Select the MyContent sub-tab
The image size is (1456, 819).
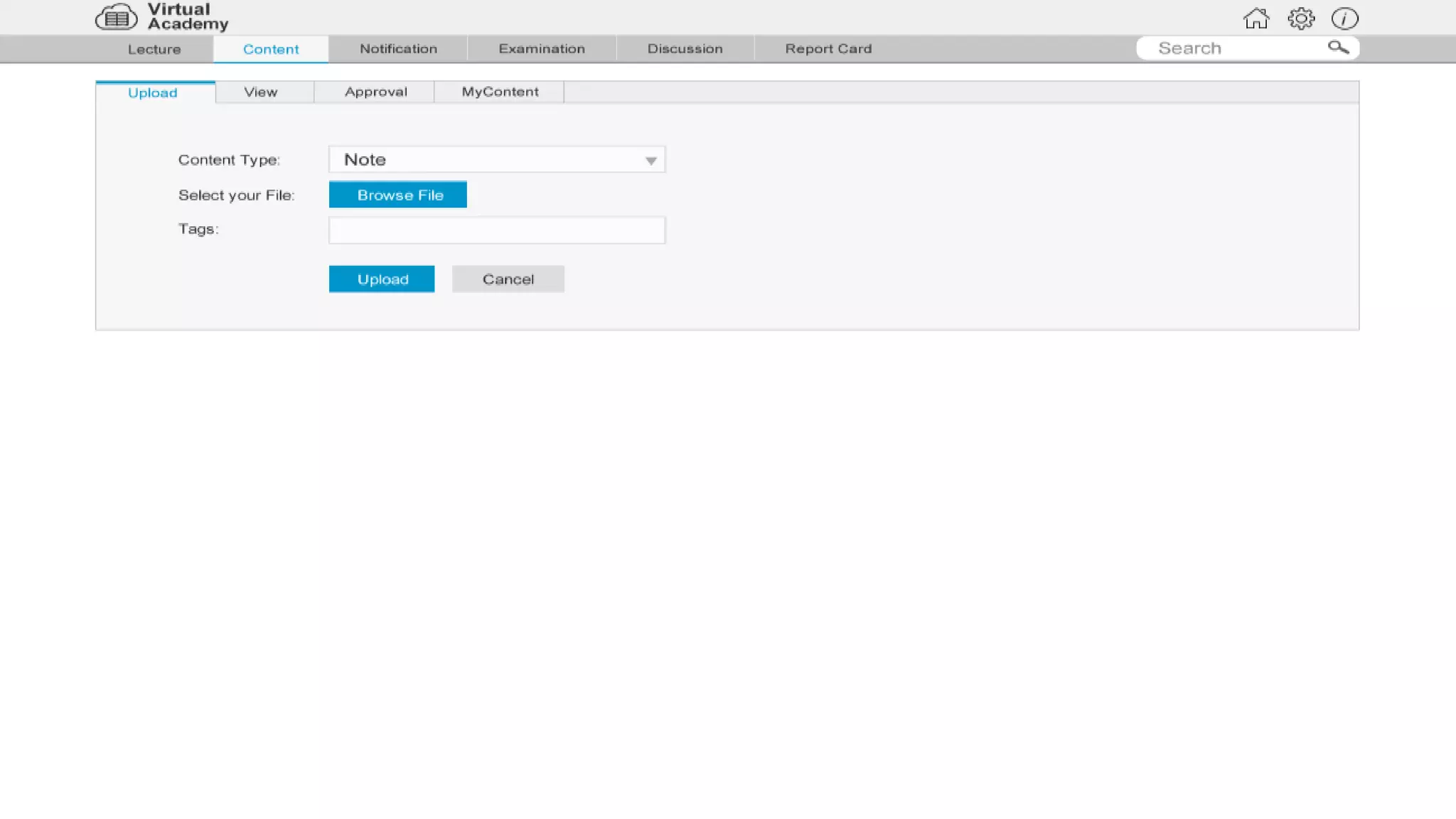coord(500,92)
